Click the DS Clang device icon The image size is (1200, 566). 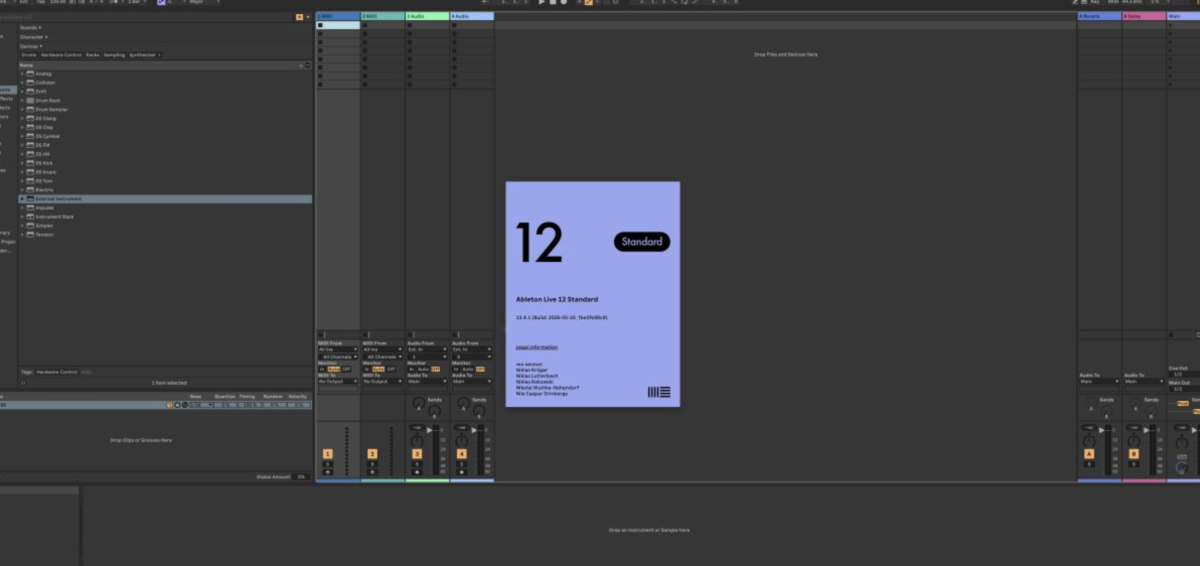[x=30, y=118]
